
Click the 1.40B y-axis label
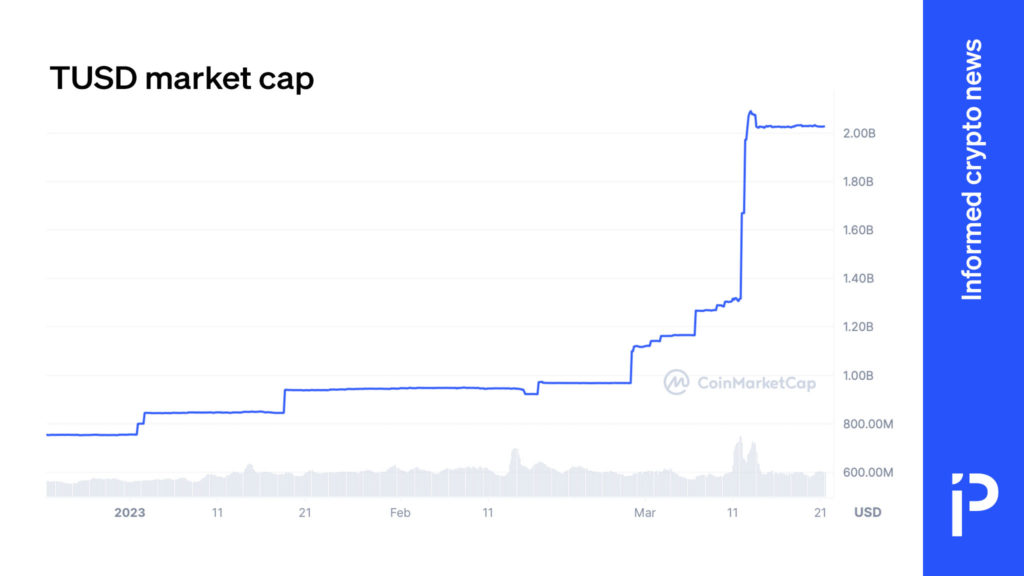pos(858,278)
